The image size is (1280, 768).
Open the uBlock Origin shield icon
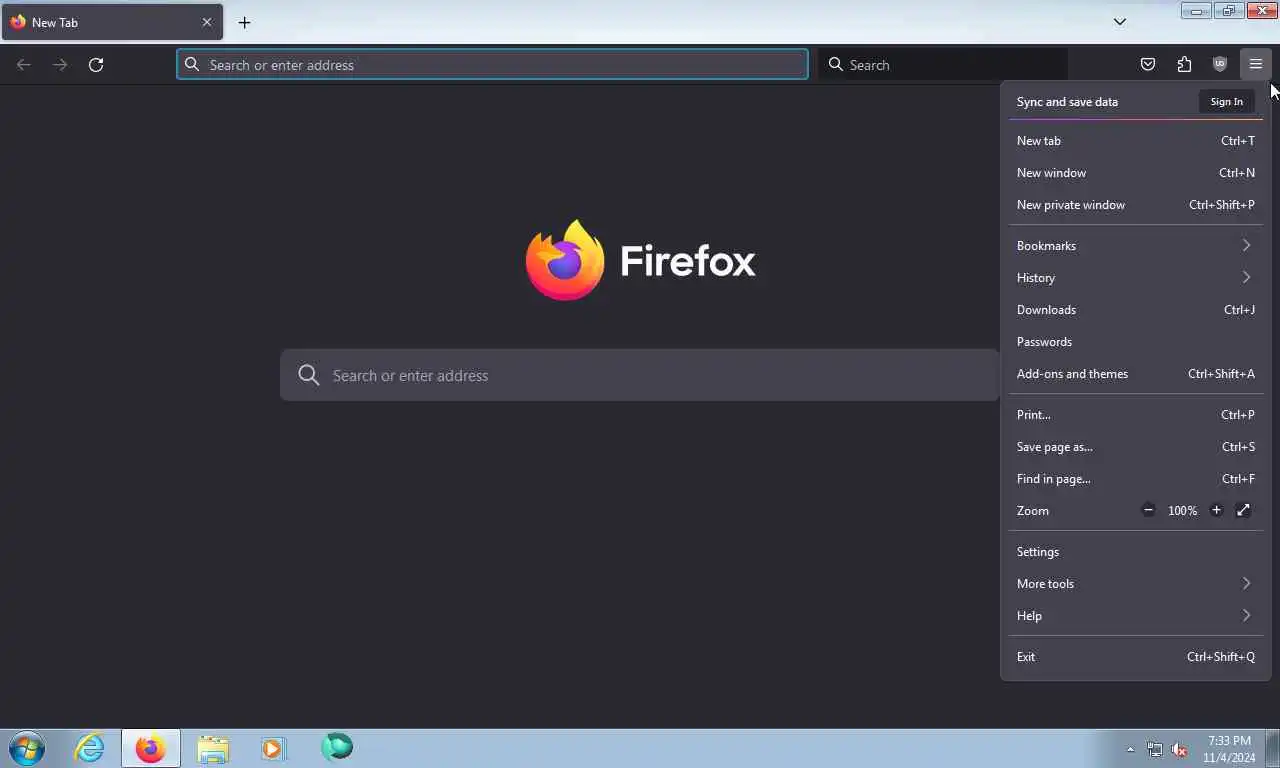(1220, 65)
